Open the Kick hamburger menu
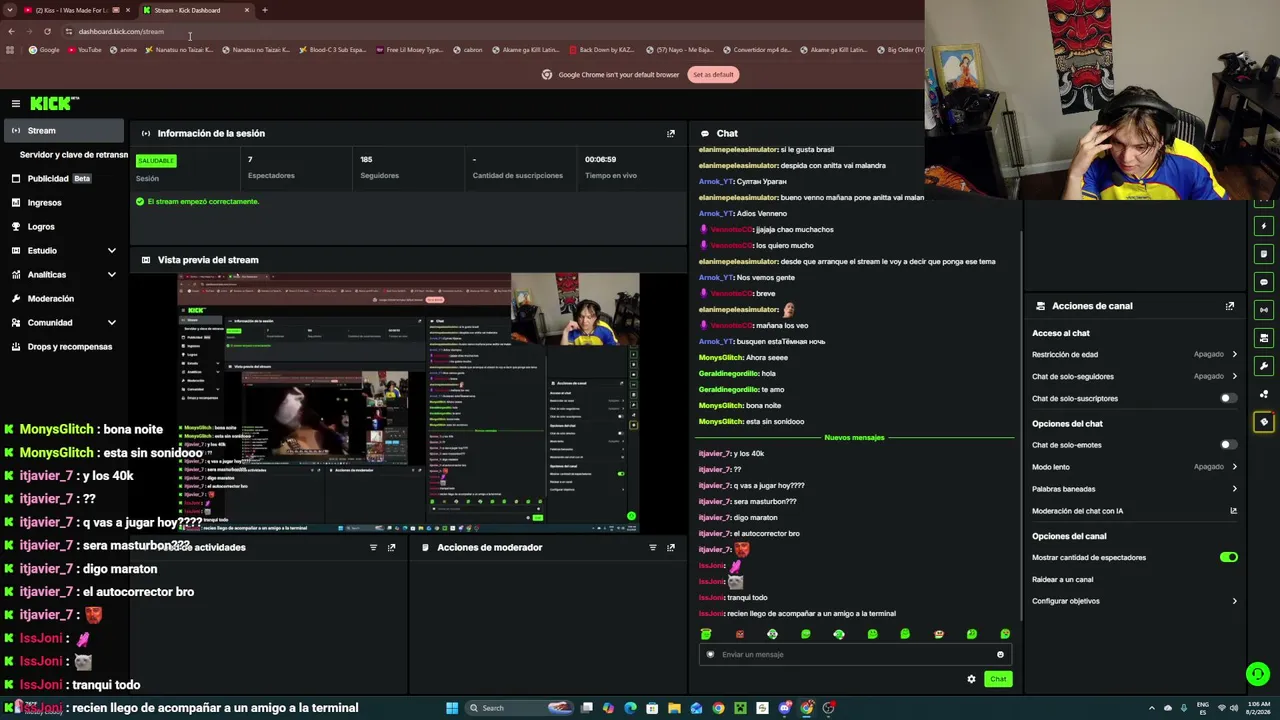This screenshot has height=720, width=1280. click(16, 104)
